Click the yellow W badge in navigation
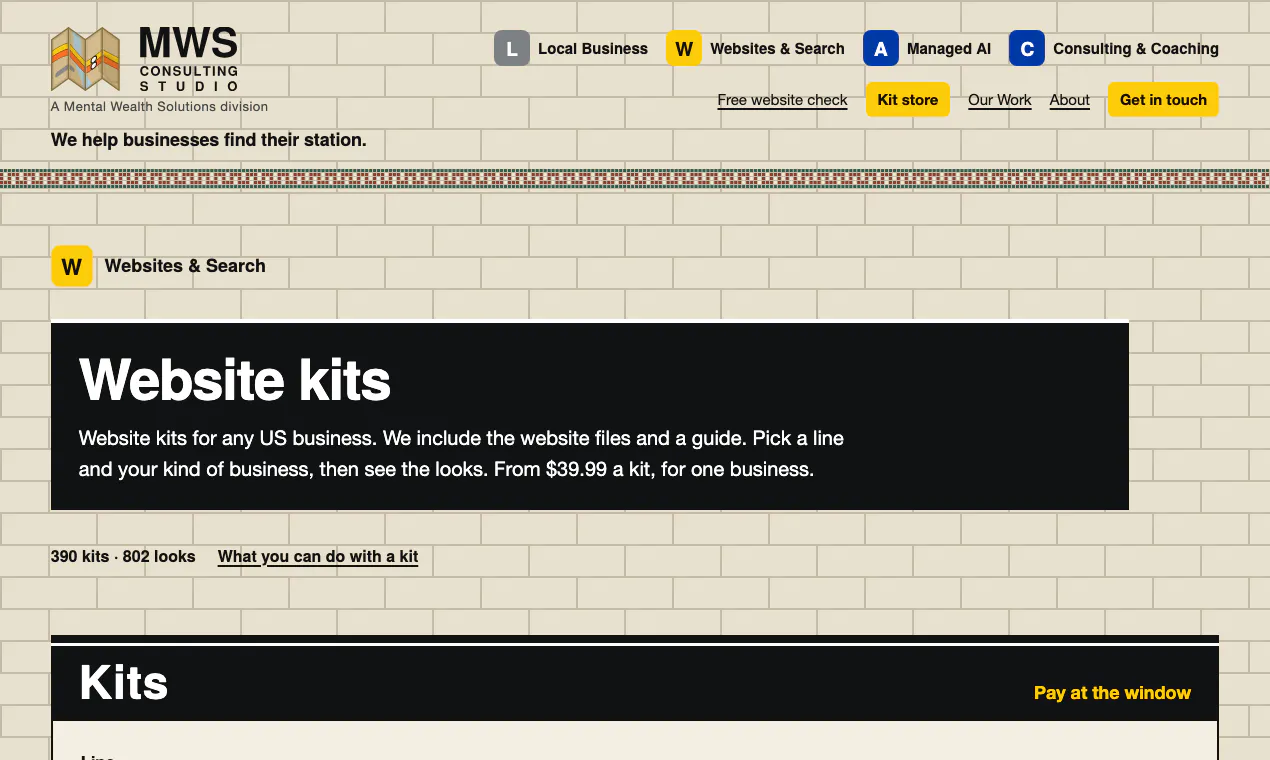 [x=684, y=48]
